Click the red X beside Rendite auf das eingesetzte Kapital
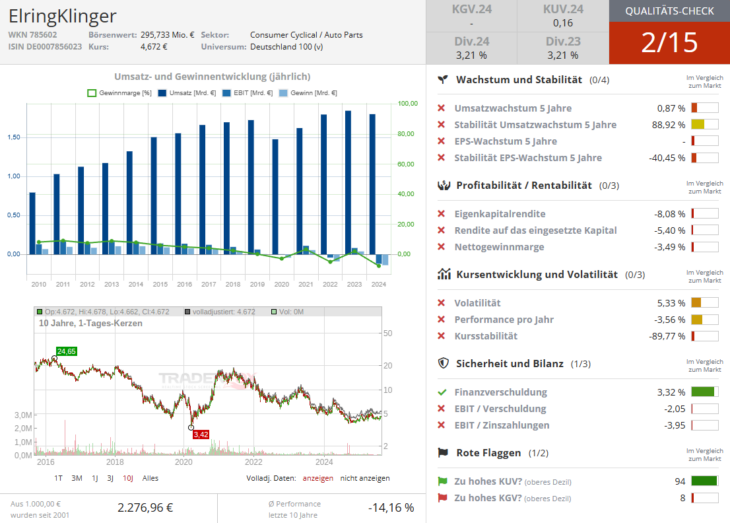 coord(441,230)
